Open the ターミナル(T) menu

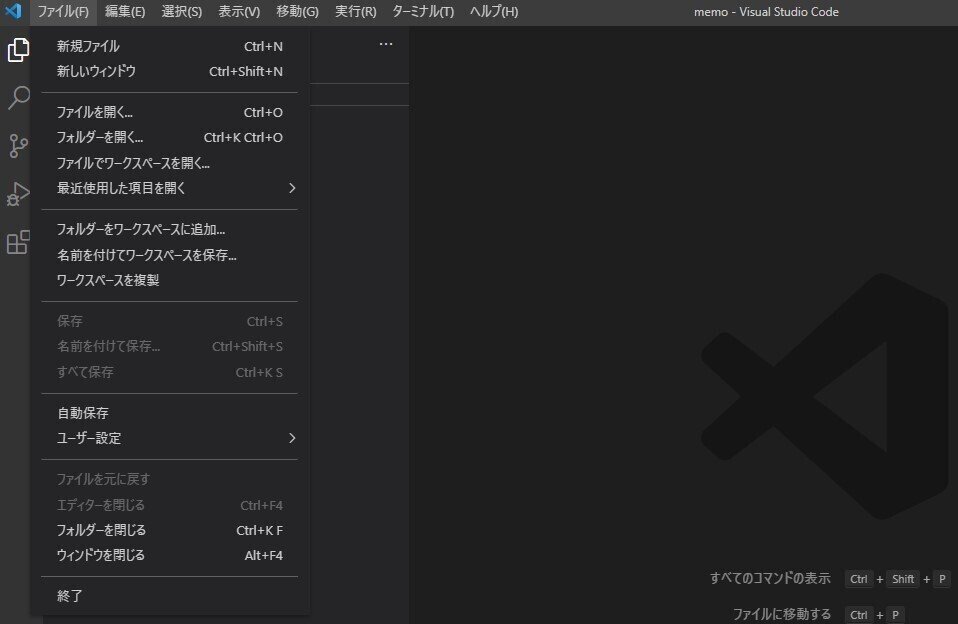pyautogui.click(x=423, y=12)
